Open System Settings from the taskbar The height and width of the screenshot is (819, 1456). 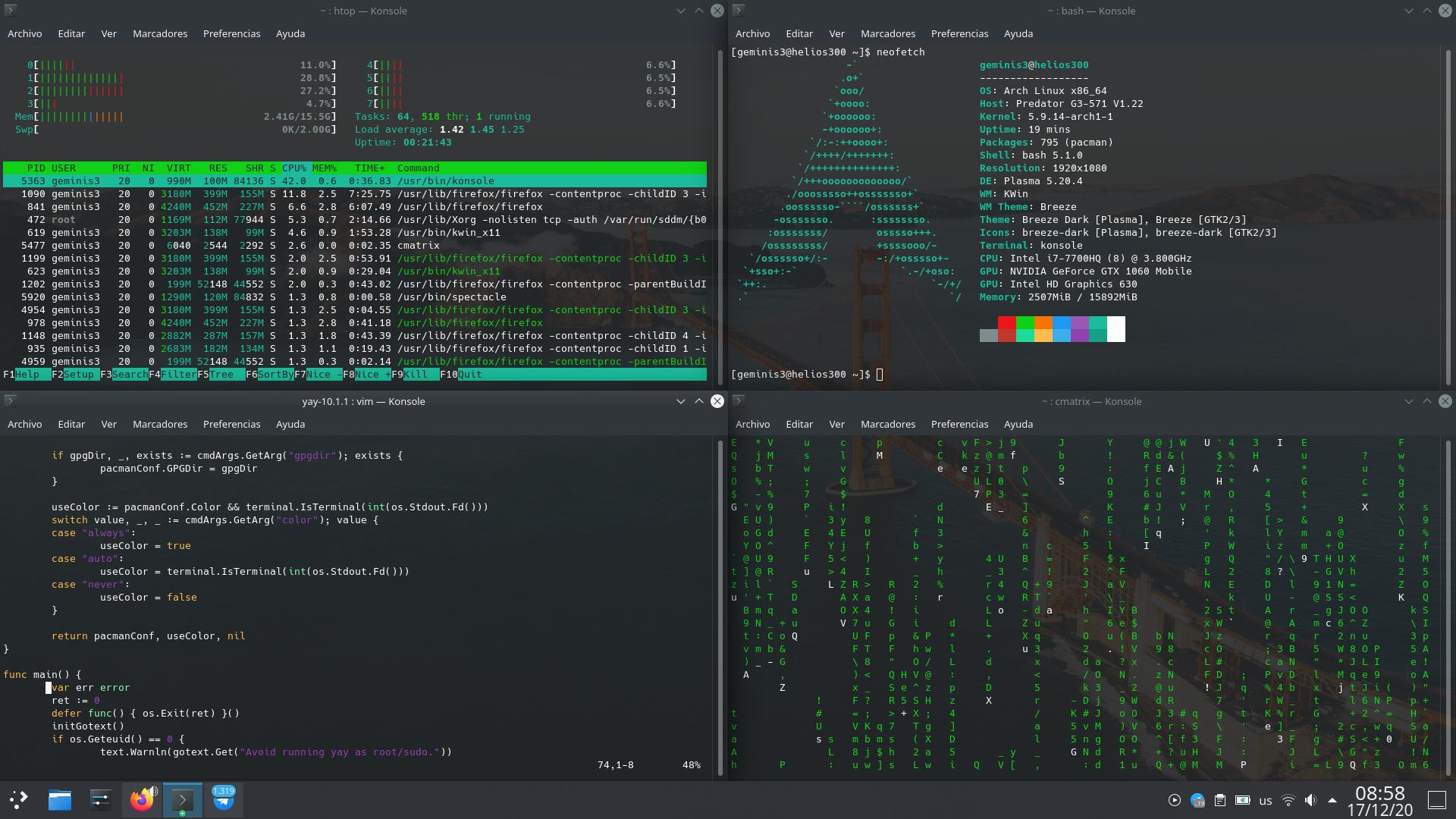click(x=101, y=799)
